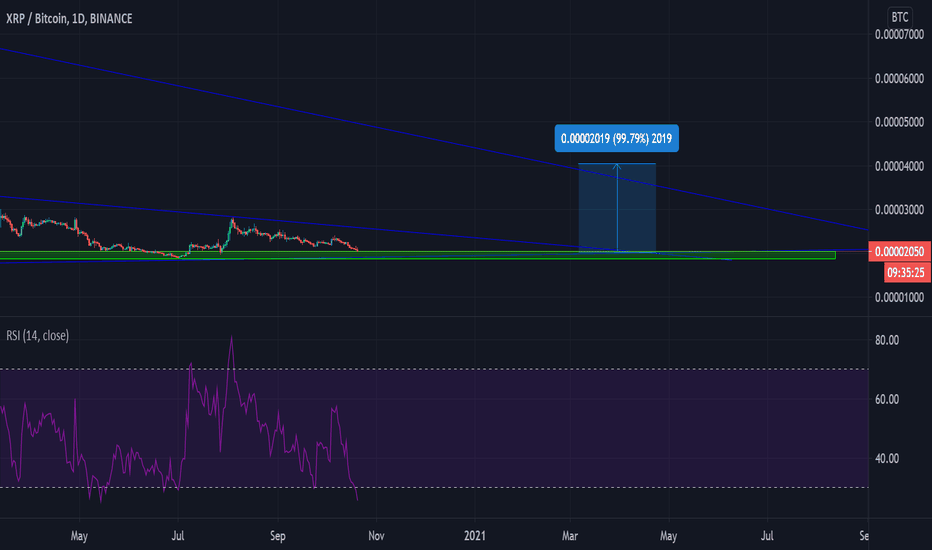
Task: Select the blue price range measurement box
Action: 617,208
